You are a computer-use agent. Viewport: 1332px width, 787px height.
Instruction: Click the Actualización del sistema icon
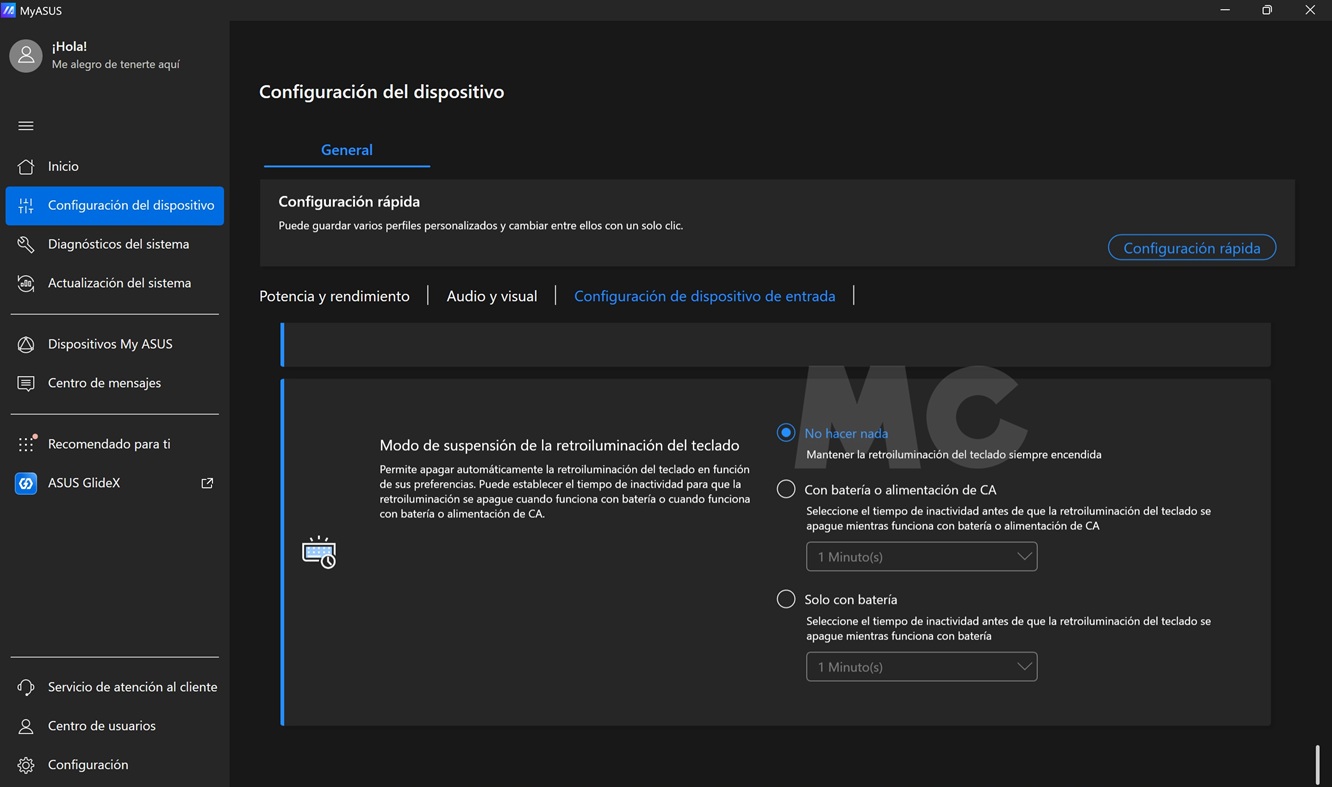(x=26, y=284)
